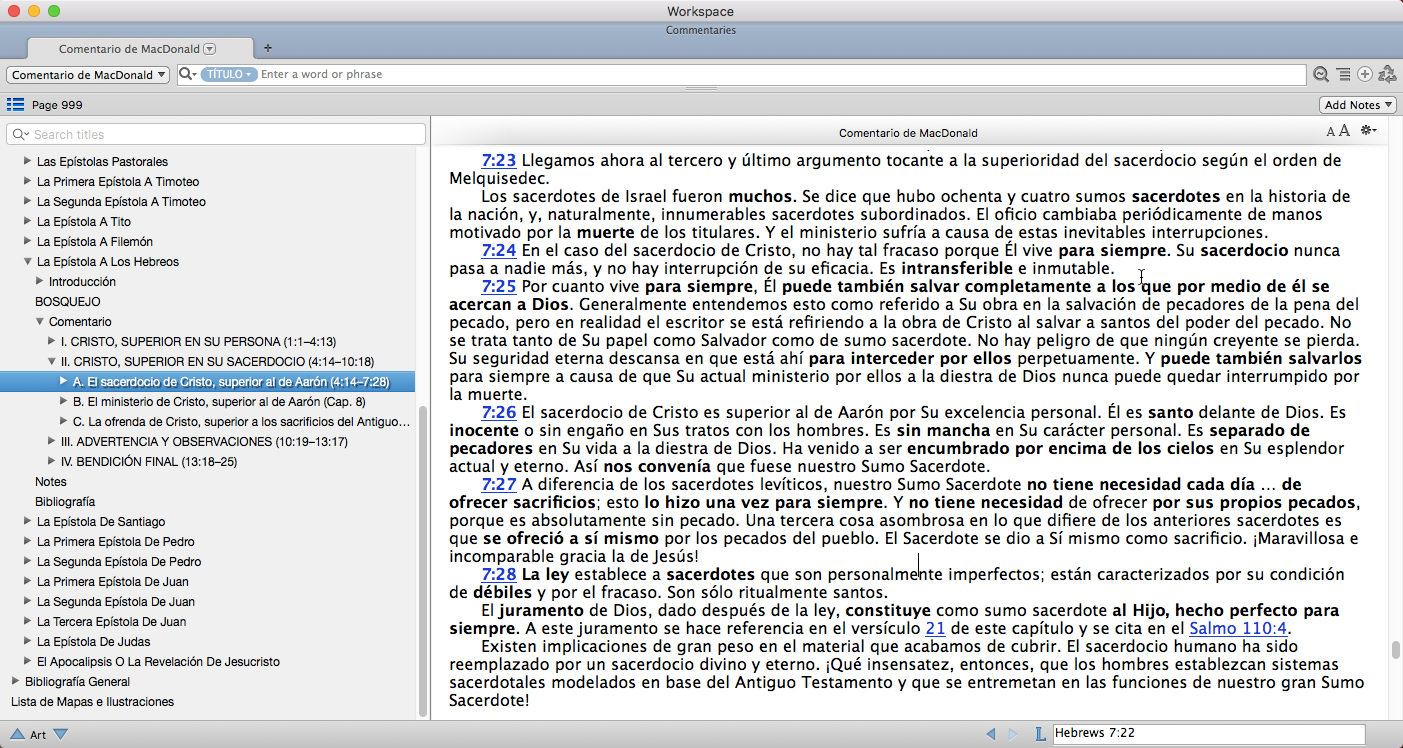Open the TÍTULO search field selector
This screenshot has height=748, width=1403.
(x=229, y=74)
